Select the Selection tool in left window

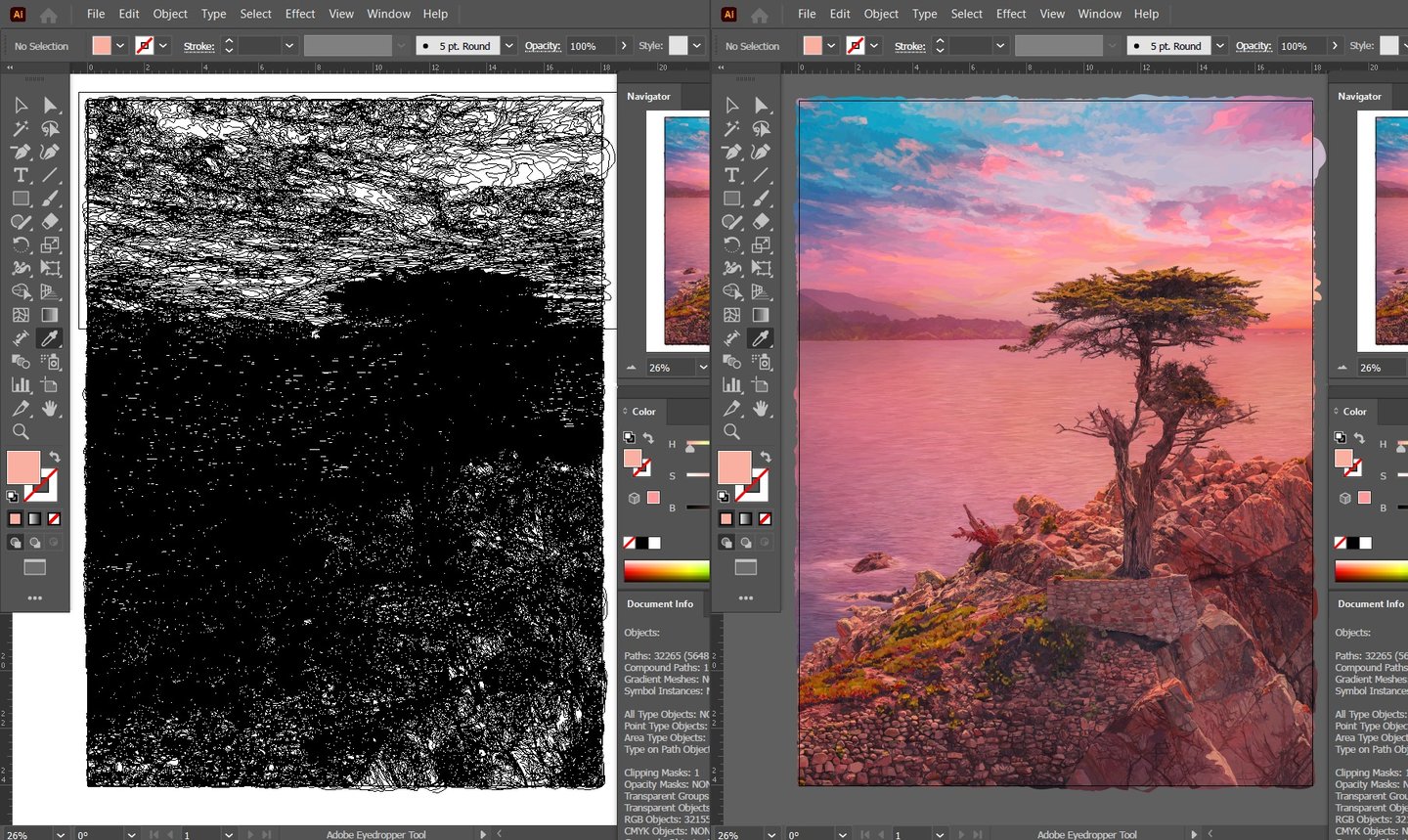tap(21, 105)
